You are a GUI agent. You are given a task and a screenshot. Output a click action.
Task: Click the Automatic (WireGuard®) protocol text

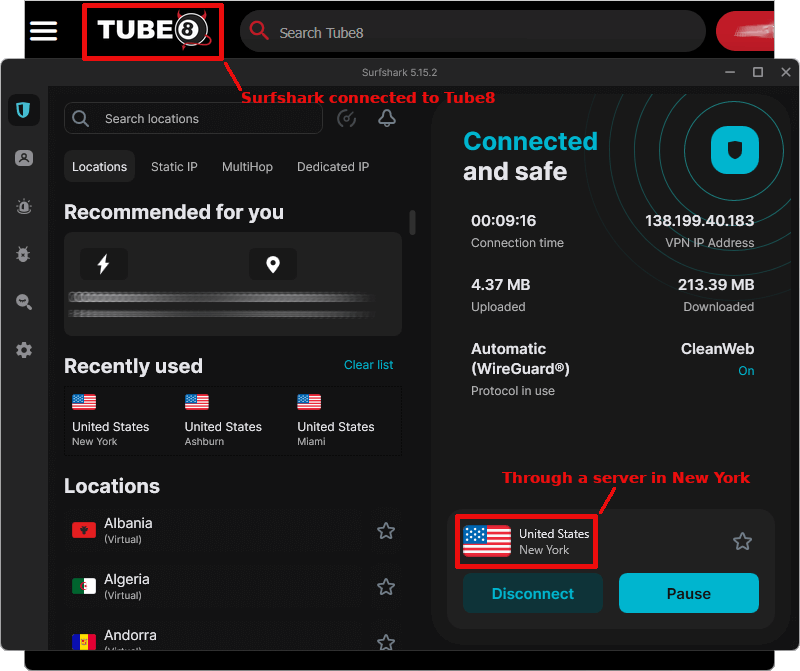pyautogui.click(x=520, y=359)
